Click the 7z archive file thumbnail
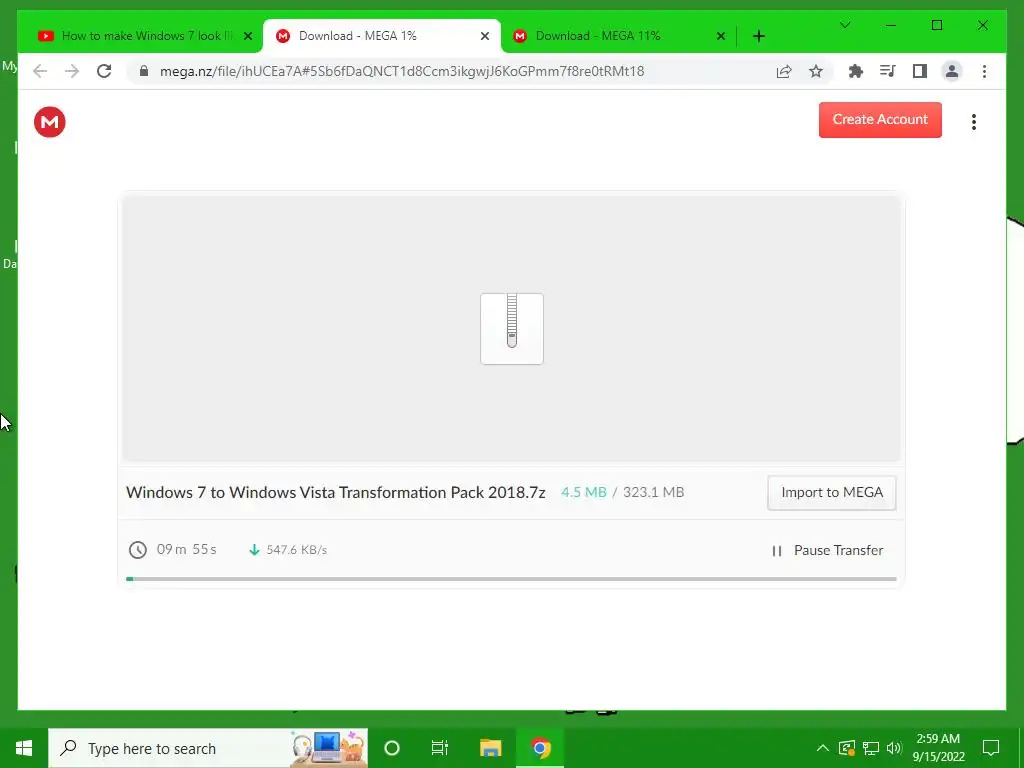The image size is (1024, 768). pos(512,328)
